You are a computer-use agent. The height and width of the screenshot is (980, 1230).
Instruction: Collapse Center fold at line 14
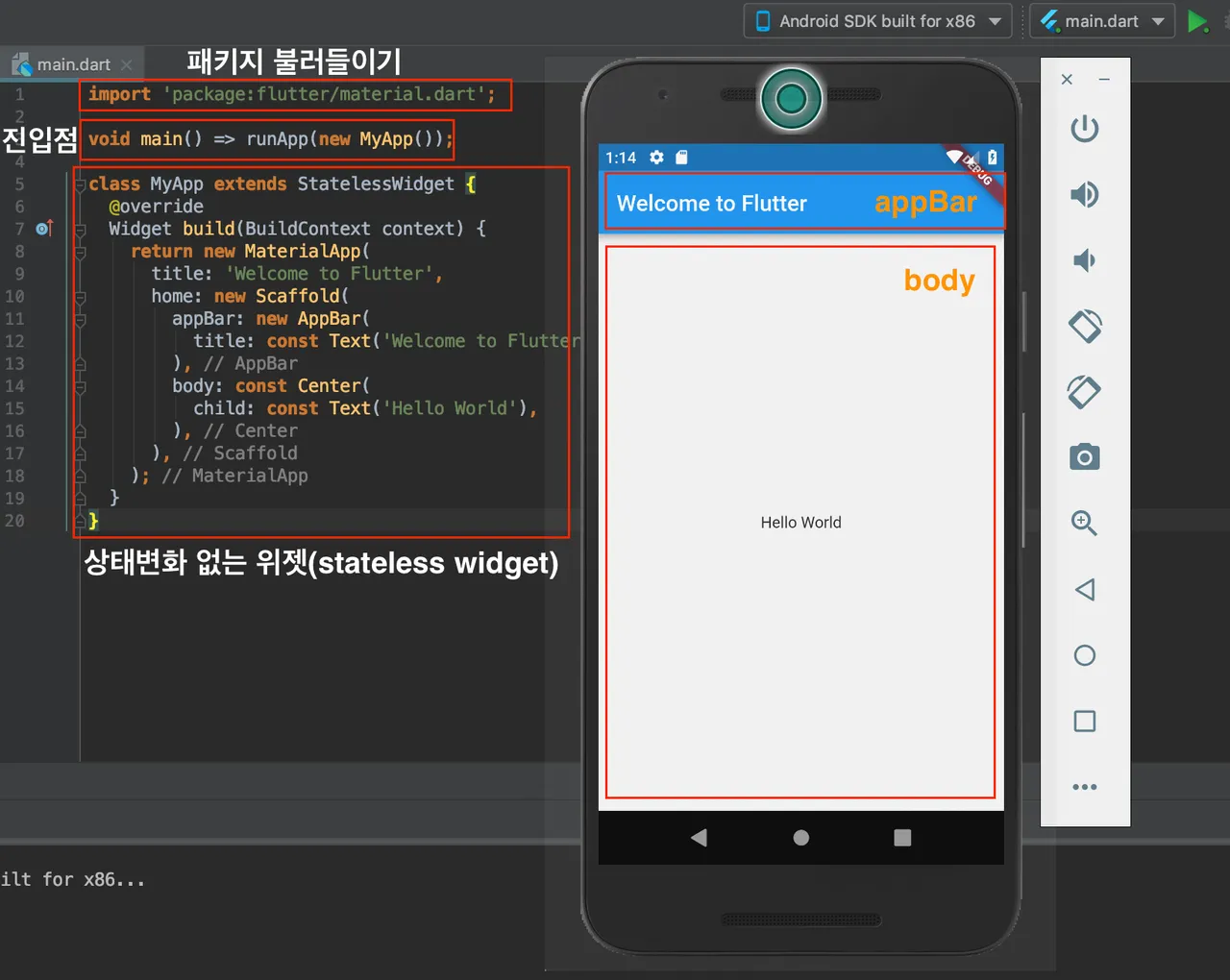pyautogui.click(x=80, y=386)
